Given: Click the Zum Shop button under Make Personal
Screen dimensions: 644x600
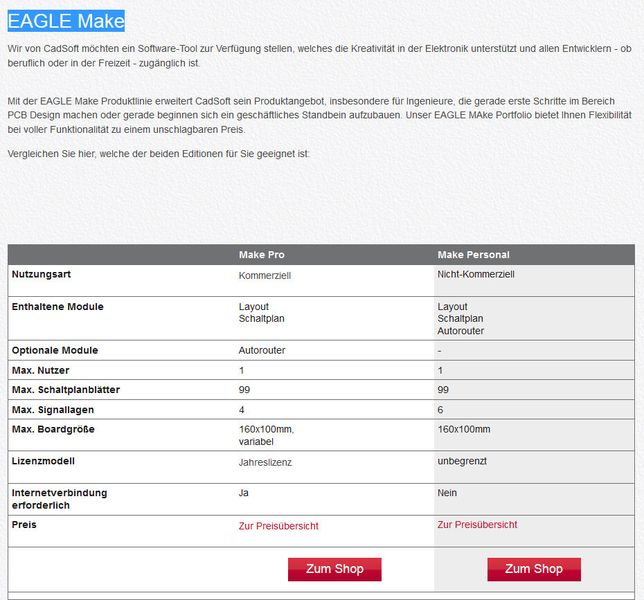Looking at the screenshot, I should [x=534, y=569].
